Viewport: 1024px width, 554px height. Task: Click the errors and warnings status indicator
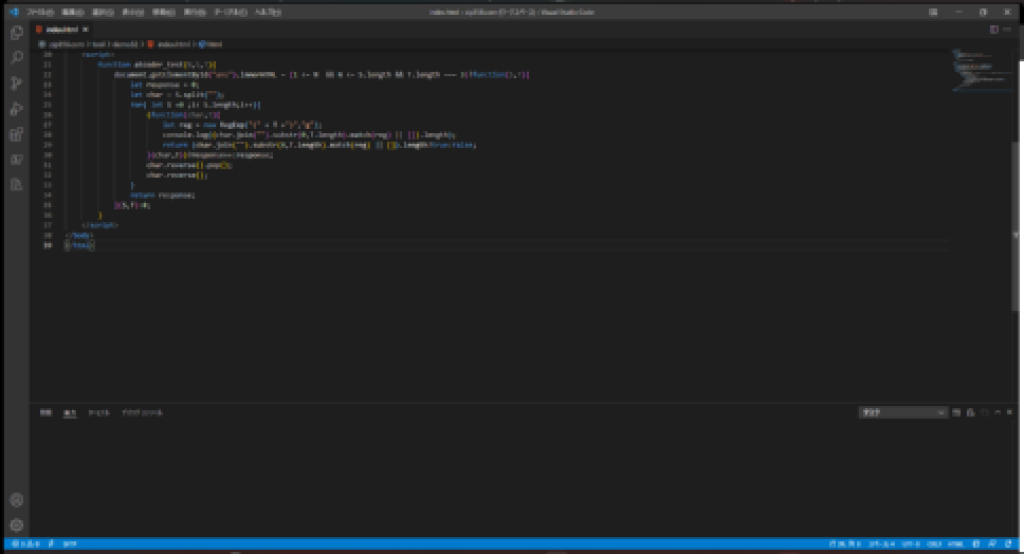25,544
